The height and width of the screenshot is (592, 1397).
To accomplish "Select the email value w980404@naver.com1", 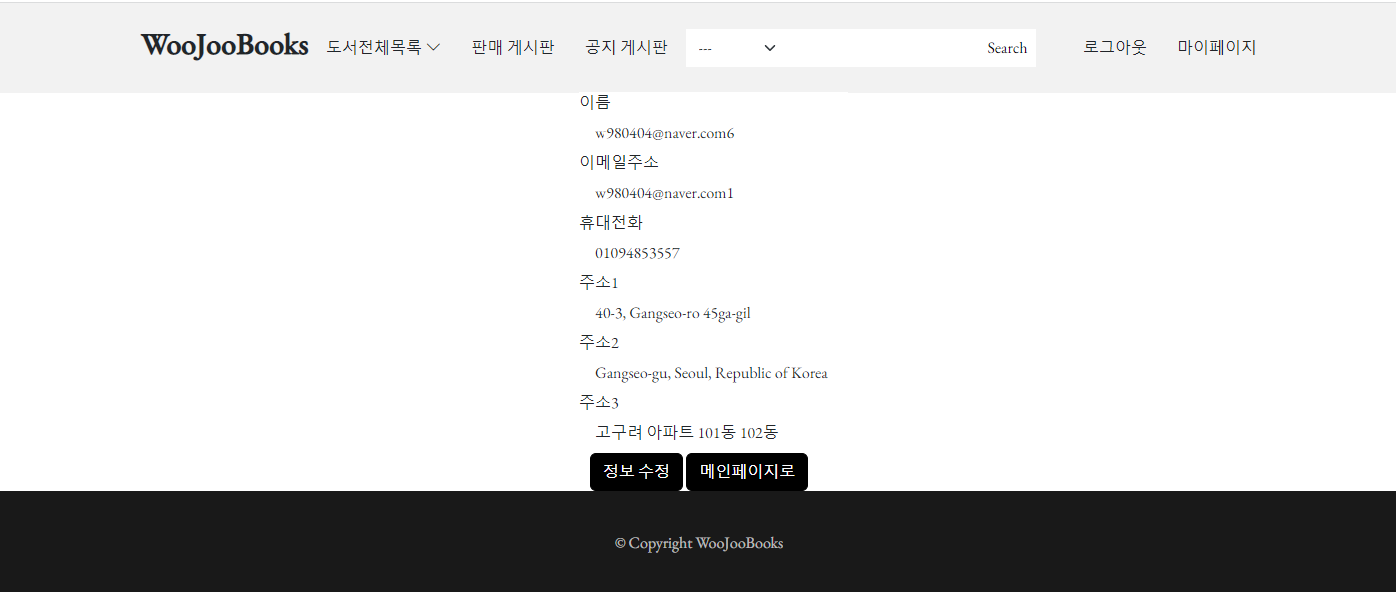I will click(x=665, y=193).
